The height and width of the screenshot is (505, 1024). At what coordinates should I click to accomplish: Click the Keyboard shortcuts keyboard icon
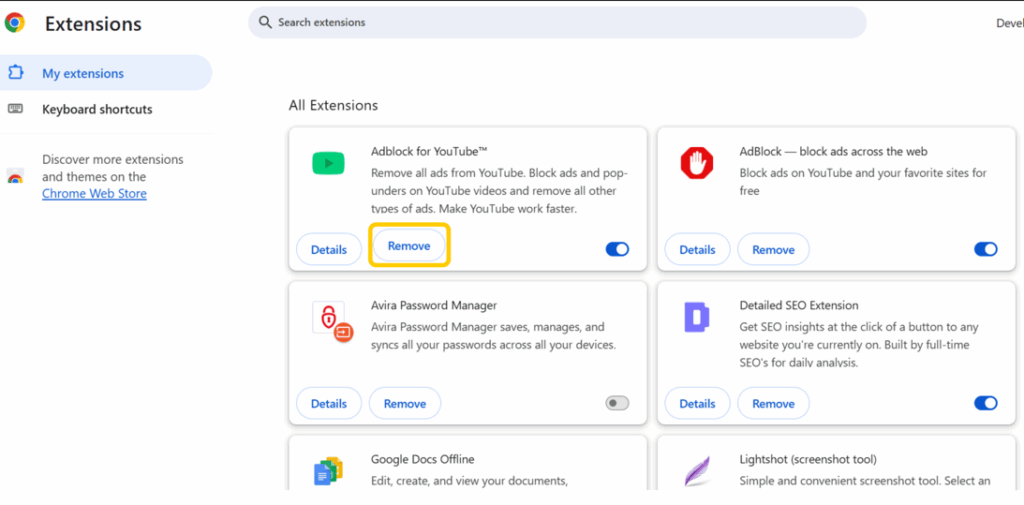[15, 108]
